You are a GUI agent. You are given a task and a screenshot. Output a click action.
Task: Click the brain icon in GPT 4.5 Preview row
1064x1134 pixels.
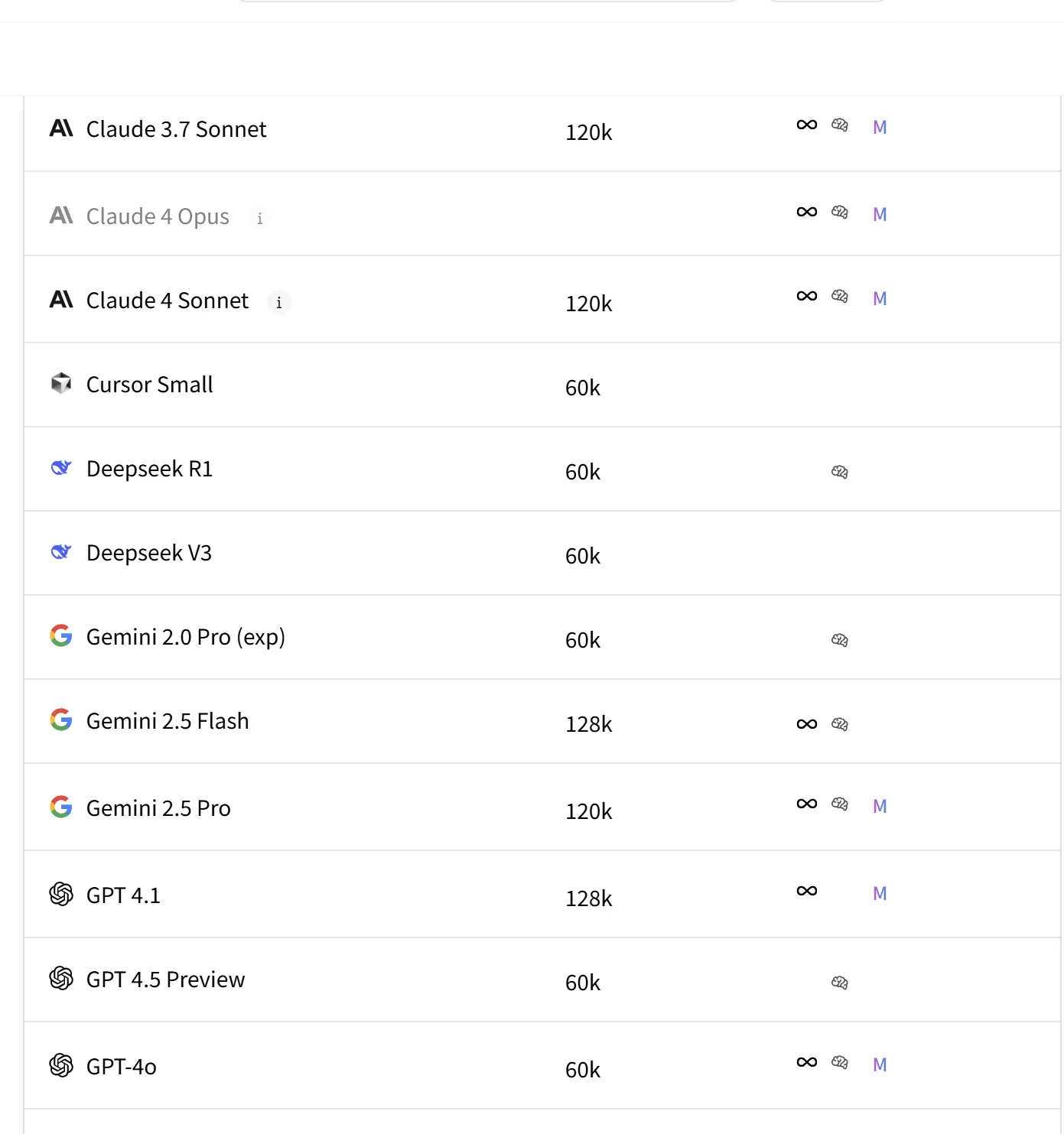[840, 983]
